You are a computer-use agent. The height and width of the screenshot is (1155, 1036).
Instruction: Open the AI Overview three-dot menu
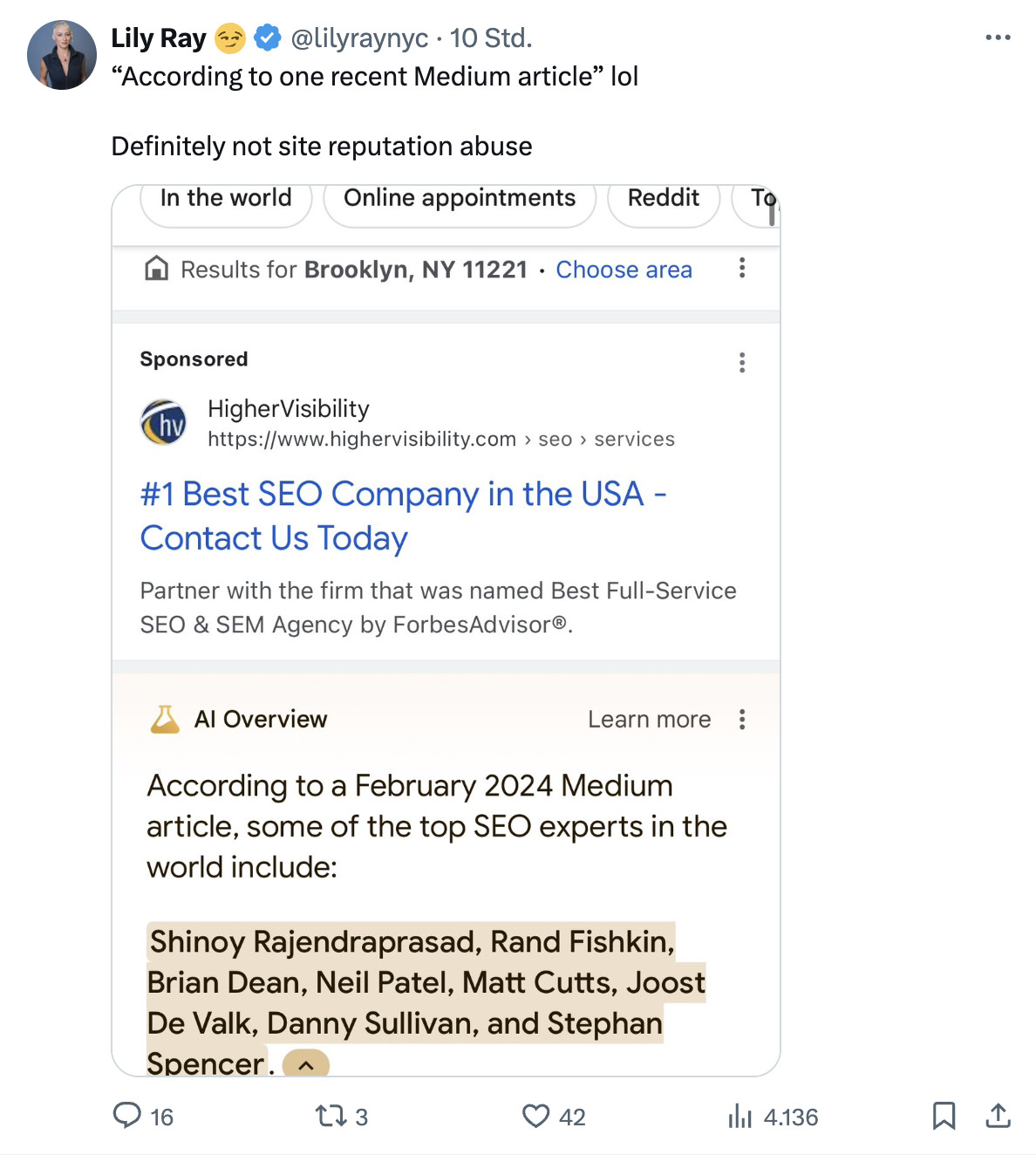point(742,719)
